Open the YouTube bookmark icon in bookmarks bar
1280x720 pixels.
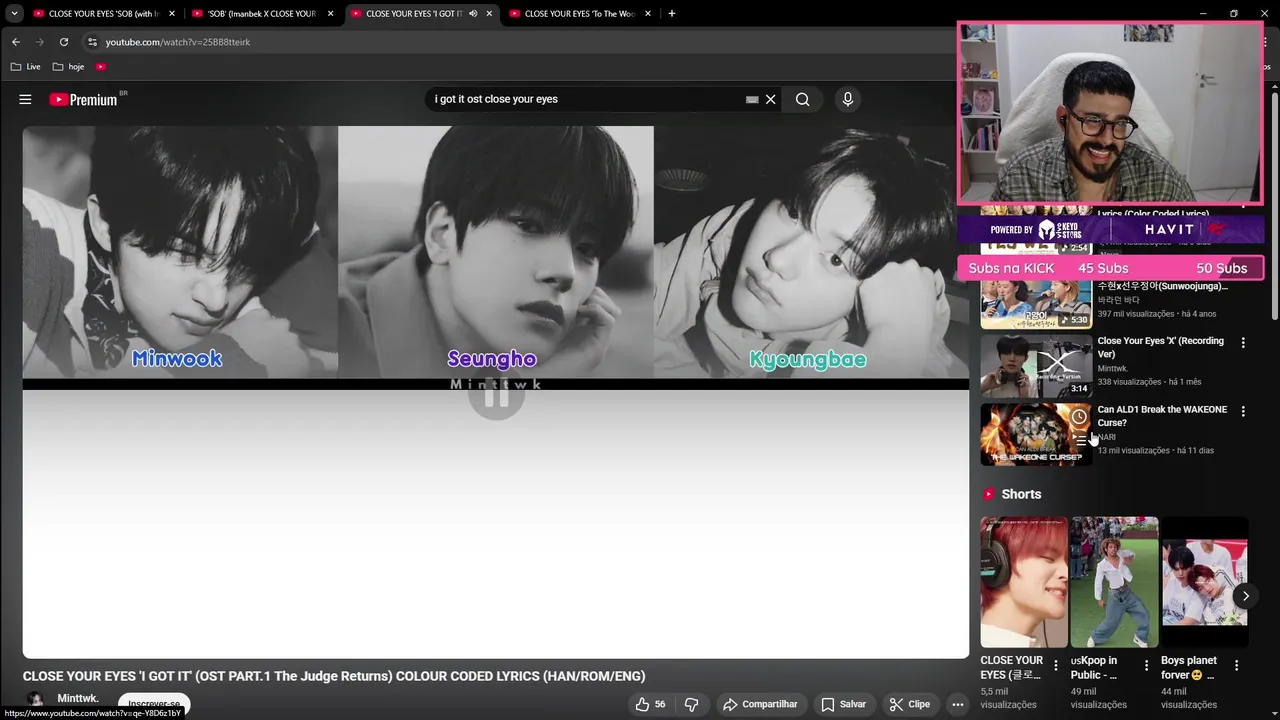coord(101,67)
